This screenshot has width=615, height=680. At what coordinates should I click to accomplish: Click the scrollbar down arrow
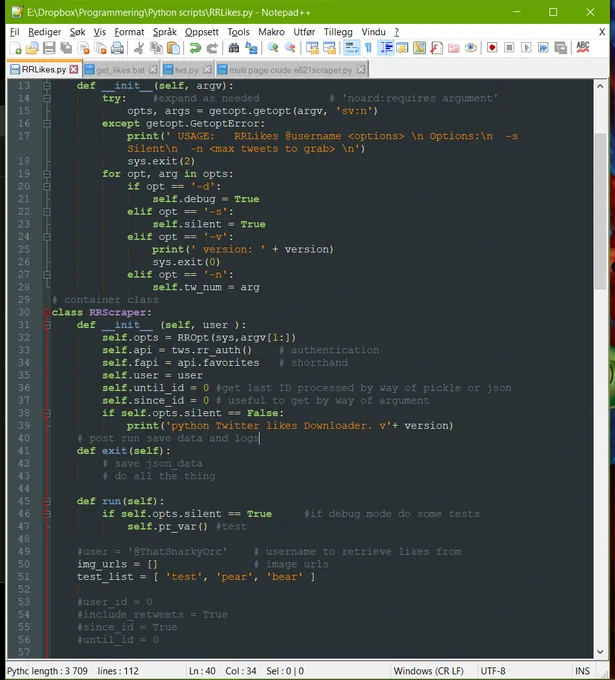tap(600, 652)
